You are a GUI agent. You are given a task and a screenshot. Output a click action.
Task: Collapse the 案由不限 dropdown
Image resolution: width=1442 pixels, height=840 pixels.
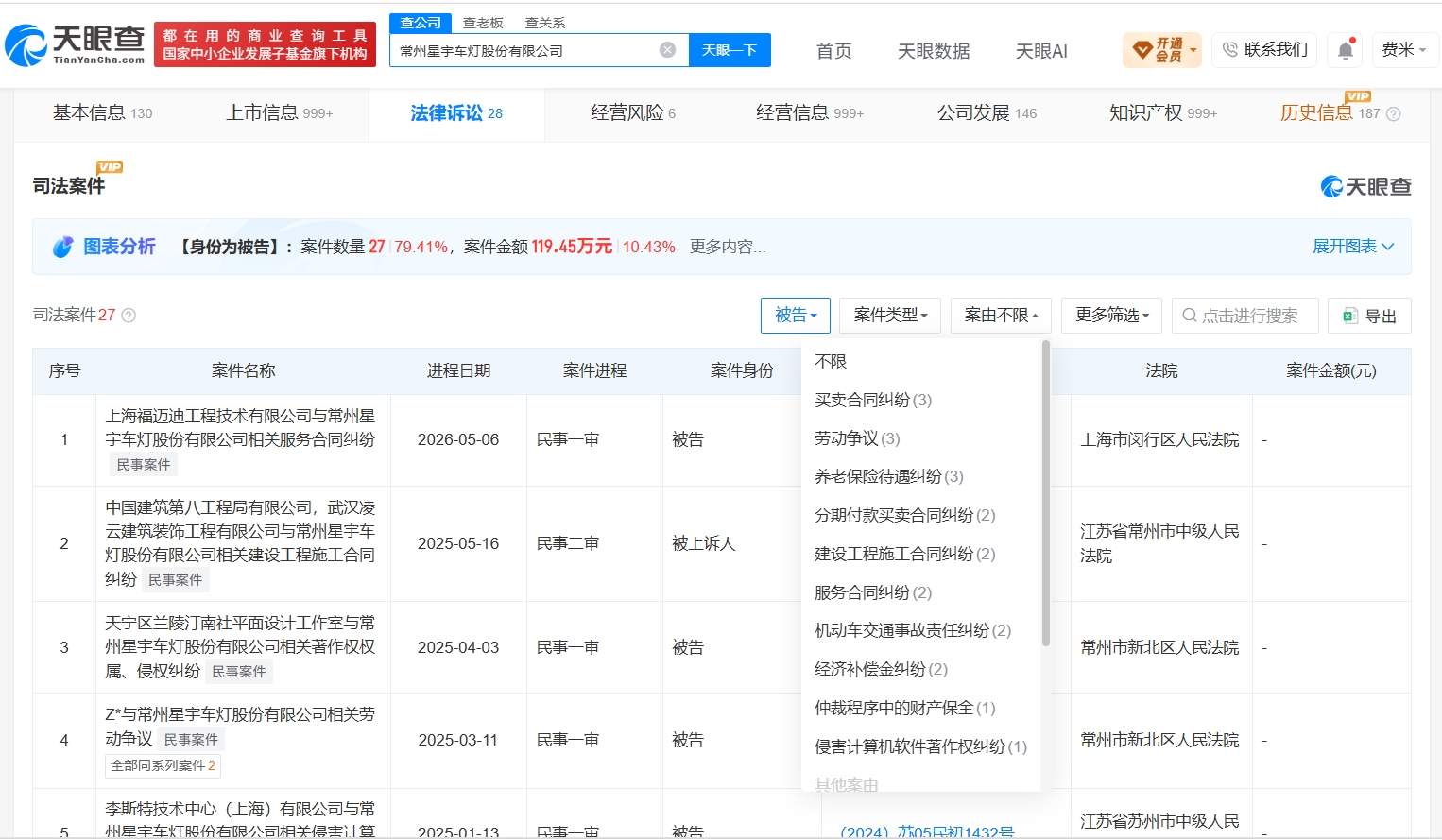coord(1001,316)
